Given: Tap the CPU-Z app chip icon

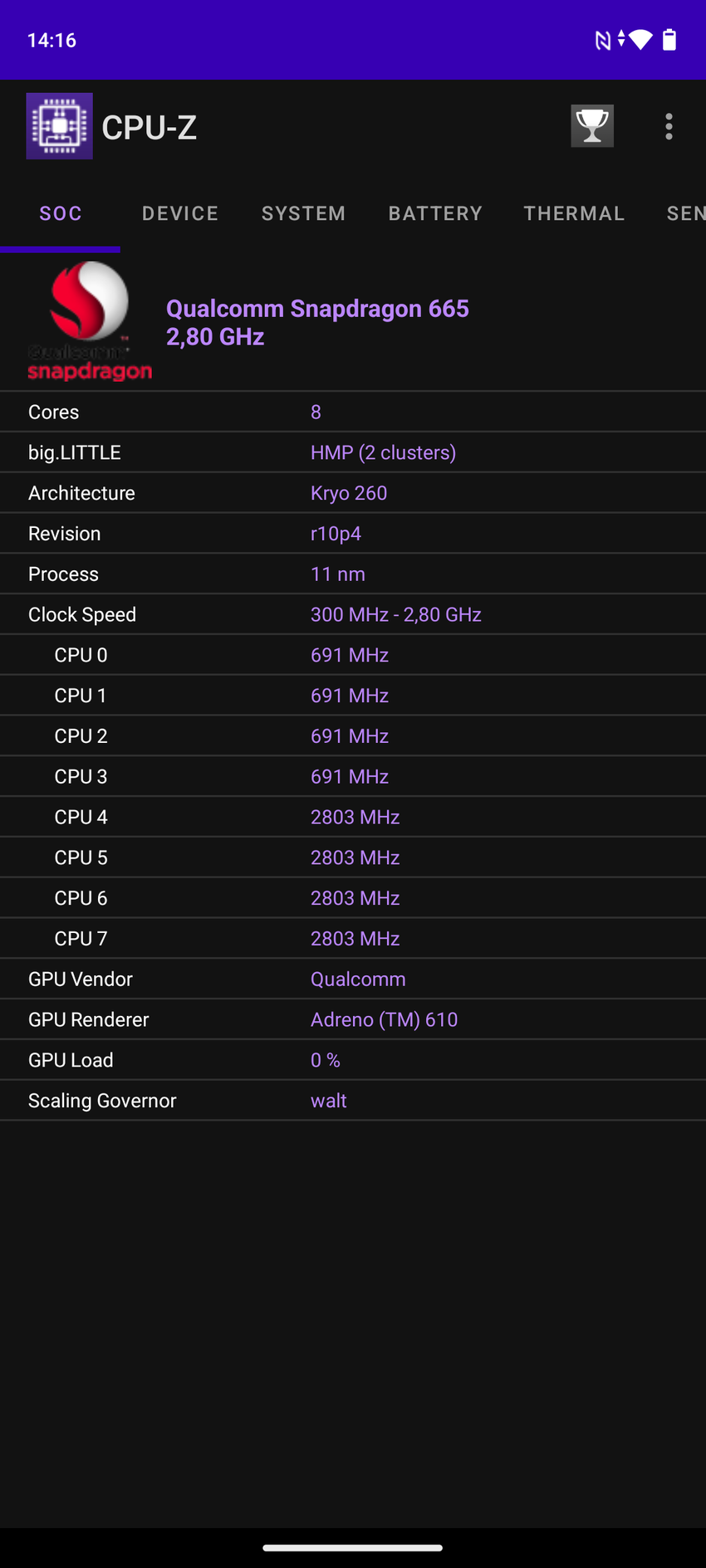Looking at the screenshot, I should [x=59, y=126].
